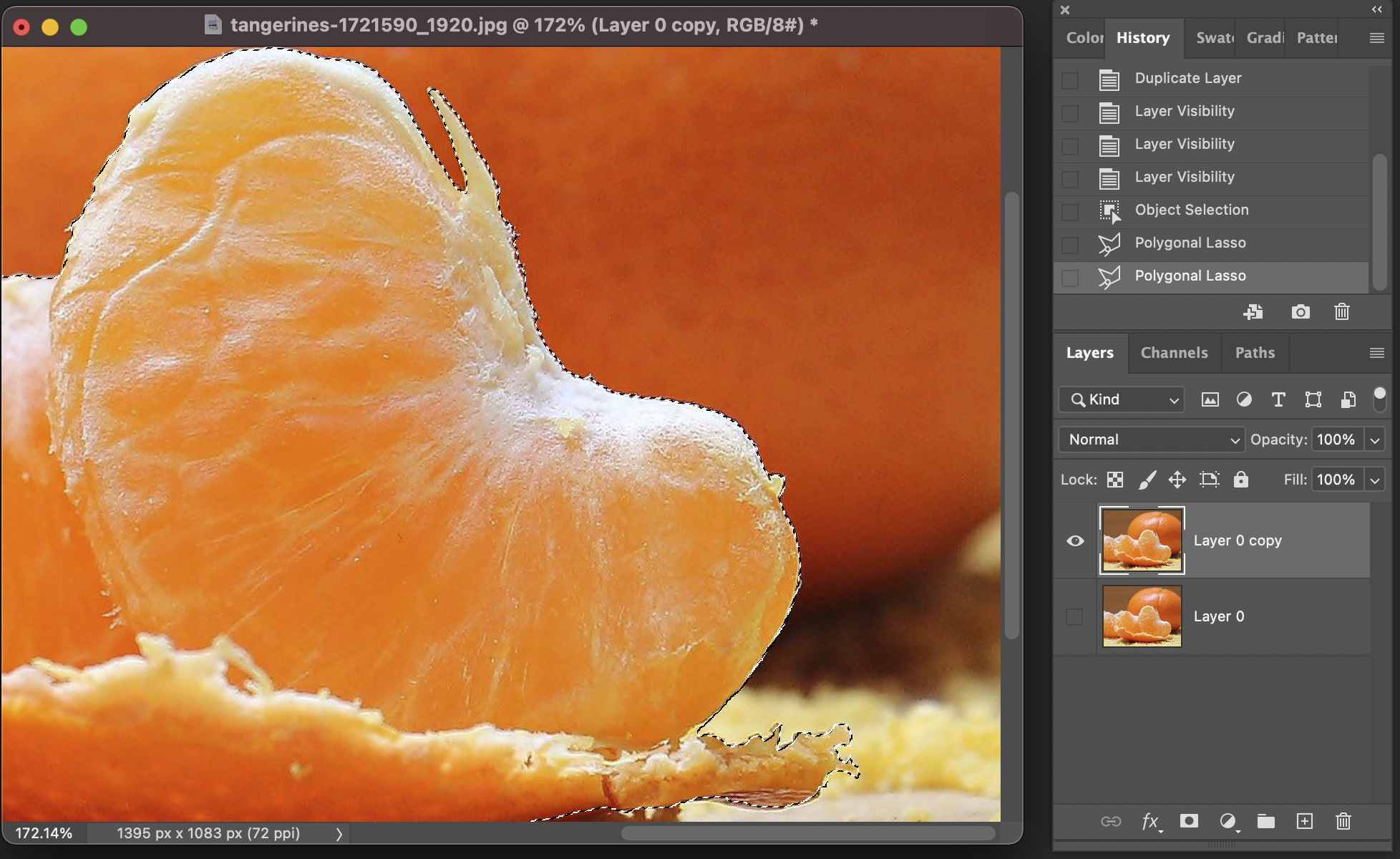
Task: Open the Paths tab
Action: click(1255, 352)
